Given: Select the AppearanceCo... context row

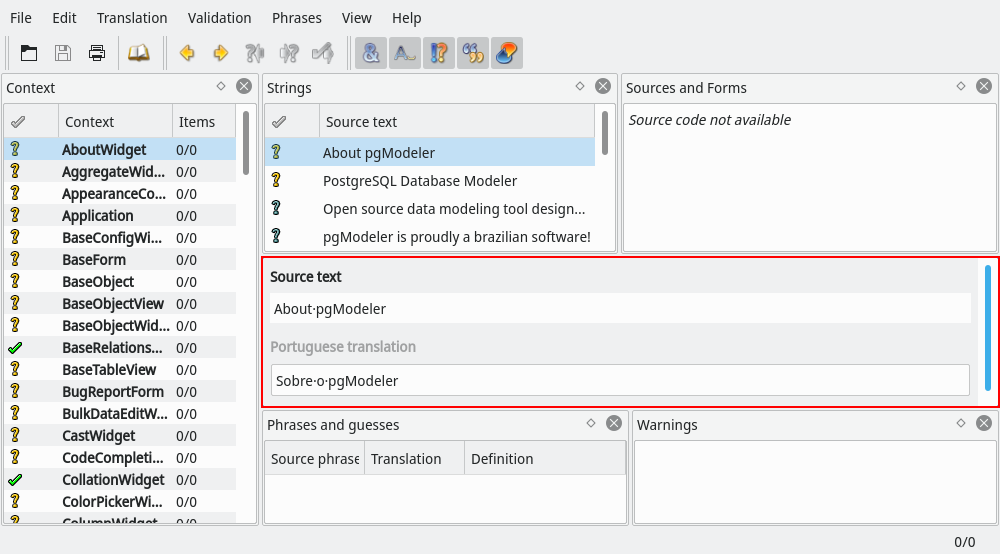Looking at the screenshot, I should [120, 193].
